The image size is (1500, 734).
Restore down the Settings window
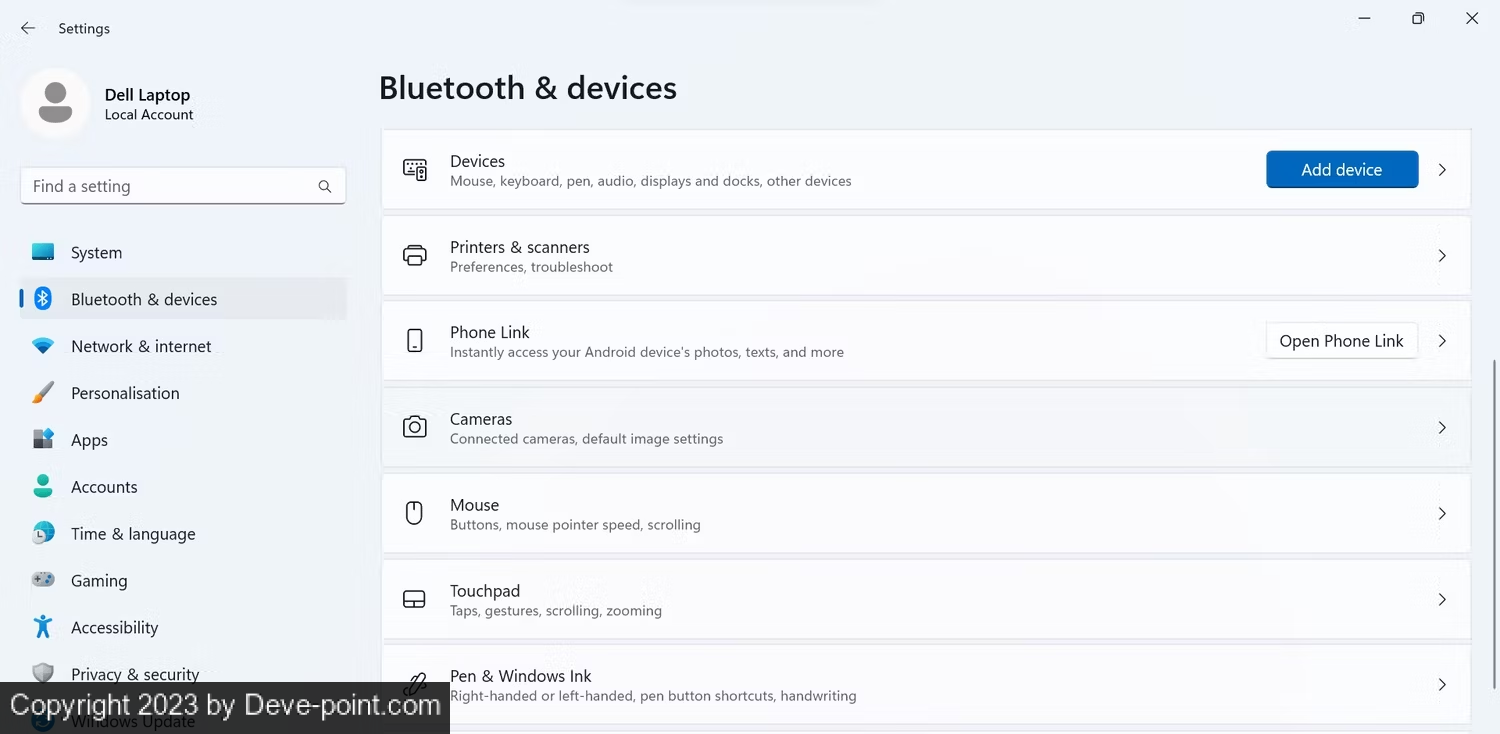point(1418,18)
